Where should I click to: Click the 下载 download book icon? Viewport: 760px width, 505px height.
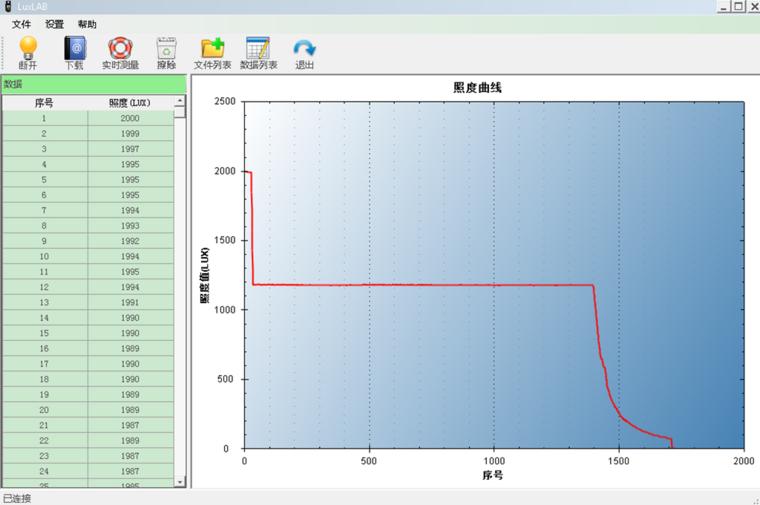tap(75, 47)
